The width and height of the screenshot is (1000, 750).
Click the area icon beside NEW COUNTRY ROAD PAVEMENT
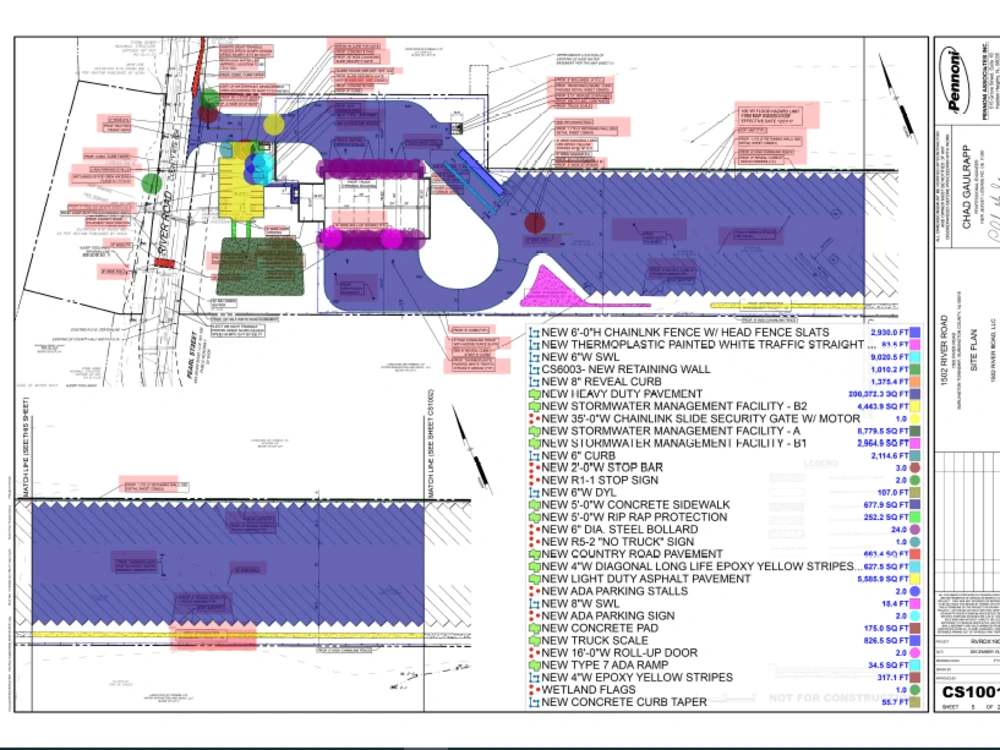click(x=534, y=554)
